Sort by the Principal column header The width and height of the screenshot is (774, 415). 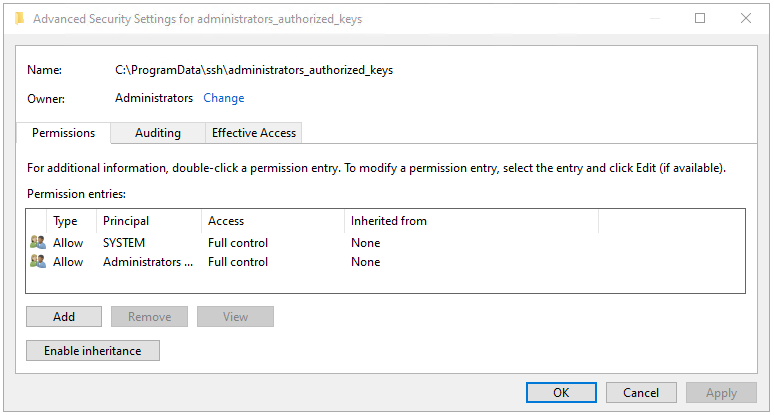pyautogui.click(x=148, y=221)
